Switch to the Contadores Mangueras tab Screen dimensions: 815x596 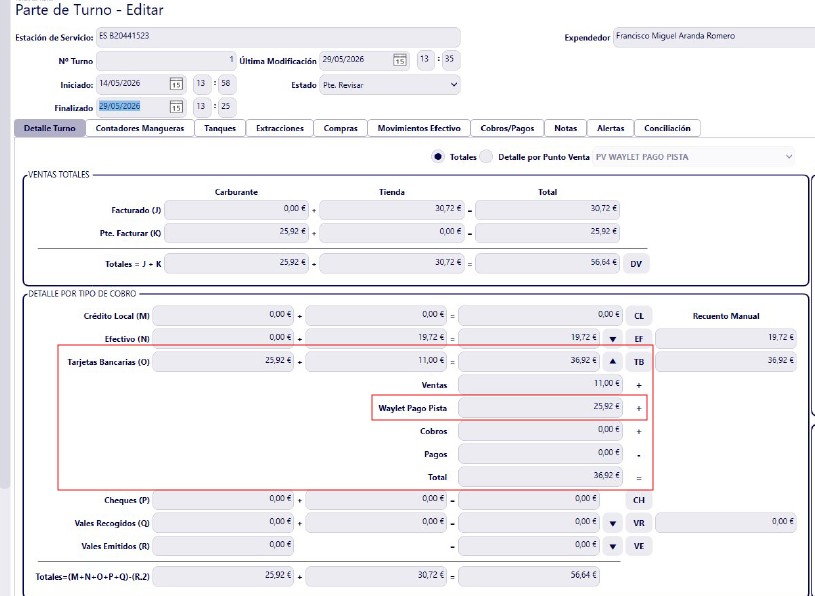140,128
